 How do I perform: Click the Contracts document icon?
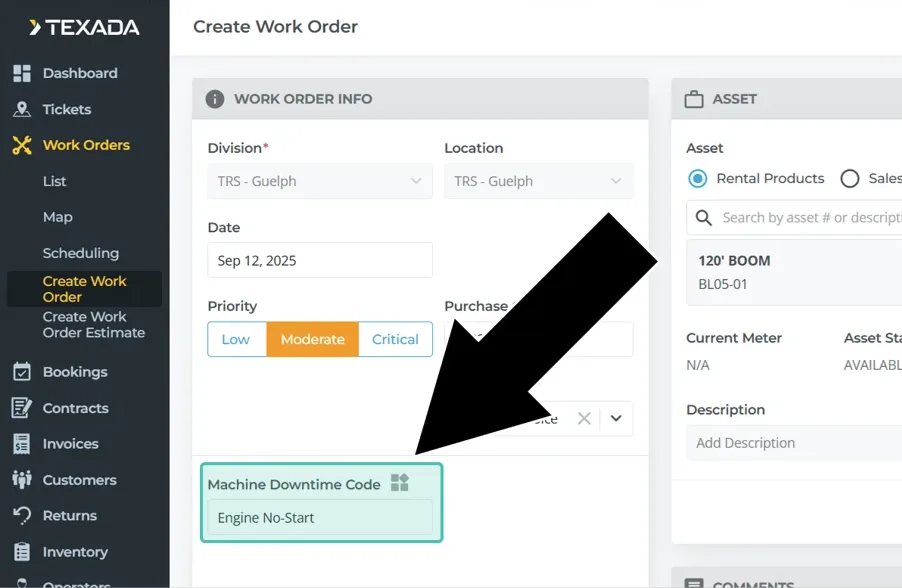point(22,408)
